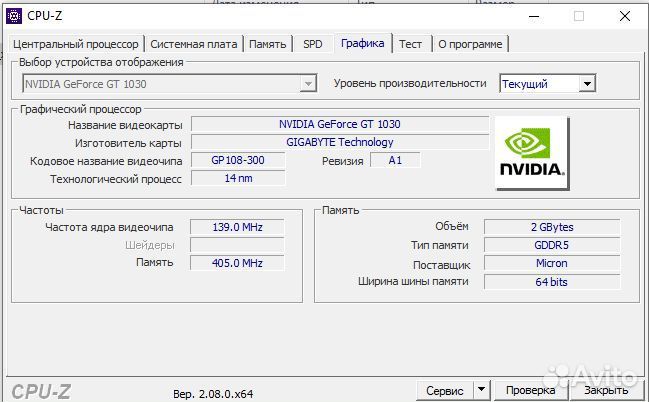The height and width of the screenshot is (402, 649).
Task: Go to the Тест tab
Action: [x=411, y=44]
